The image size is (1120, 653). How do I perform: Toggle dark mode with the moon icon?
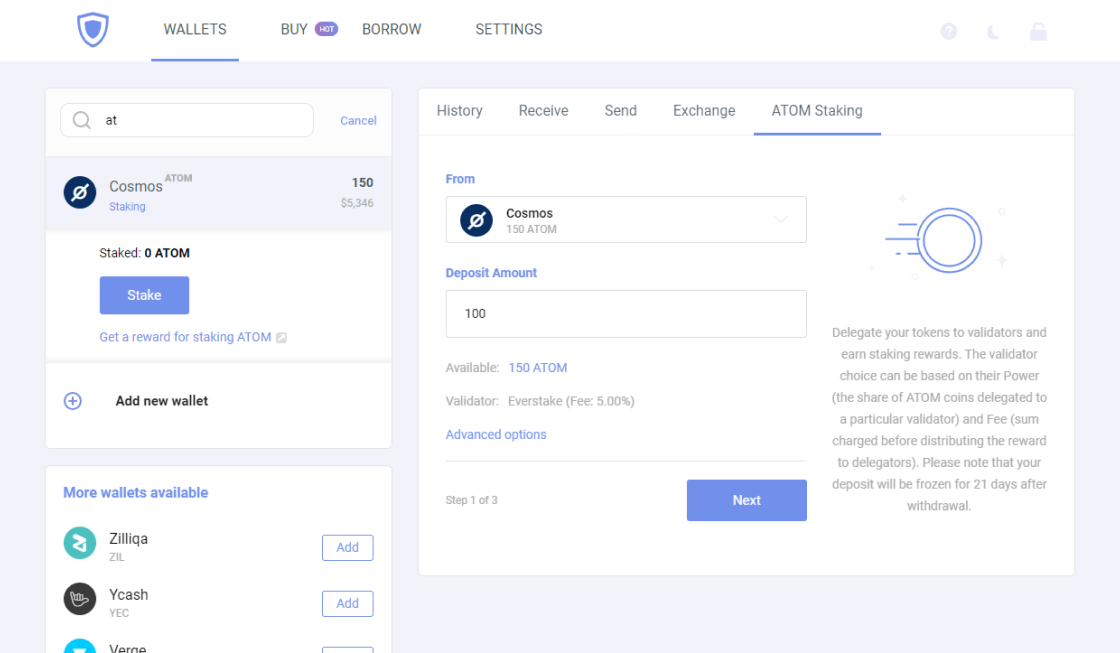click(x=994, y=31)
